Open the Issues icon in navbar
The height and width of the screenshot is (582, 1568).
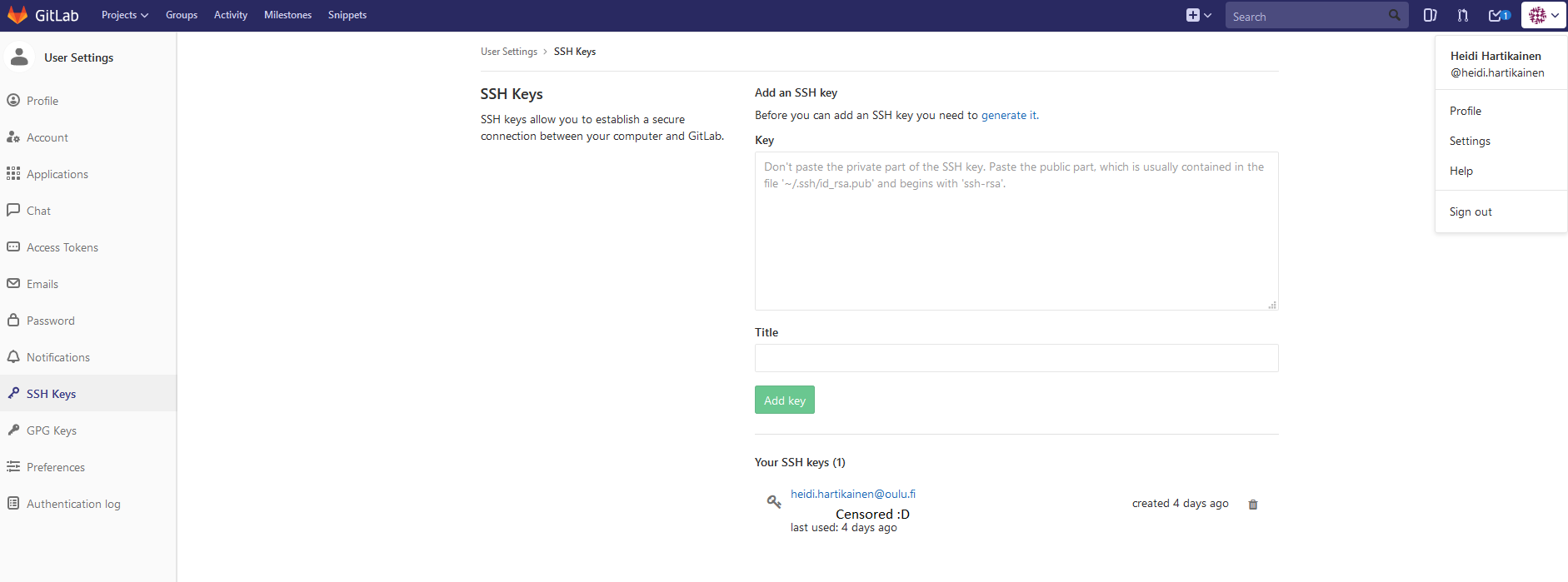1431,15
